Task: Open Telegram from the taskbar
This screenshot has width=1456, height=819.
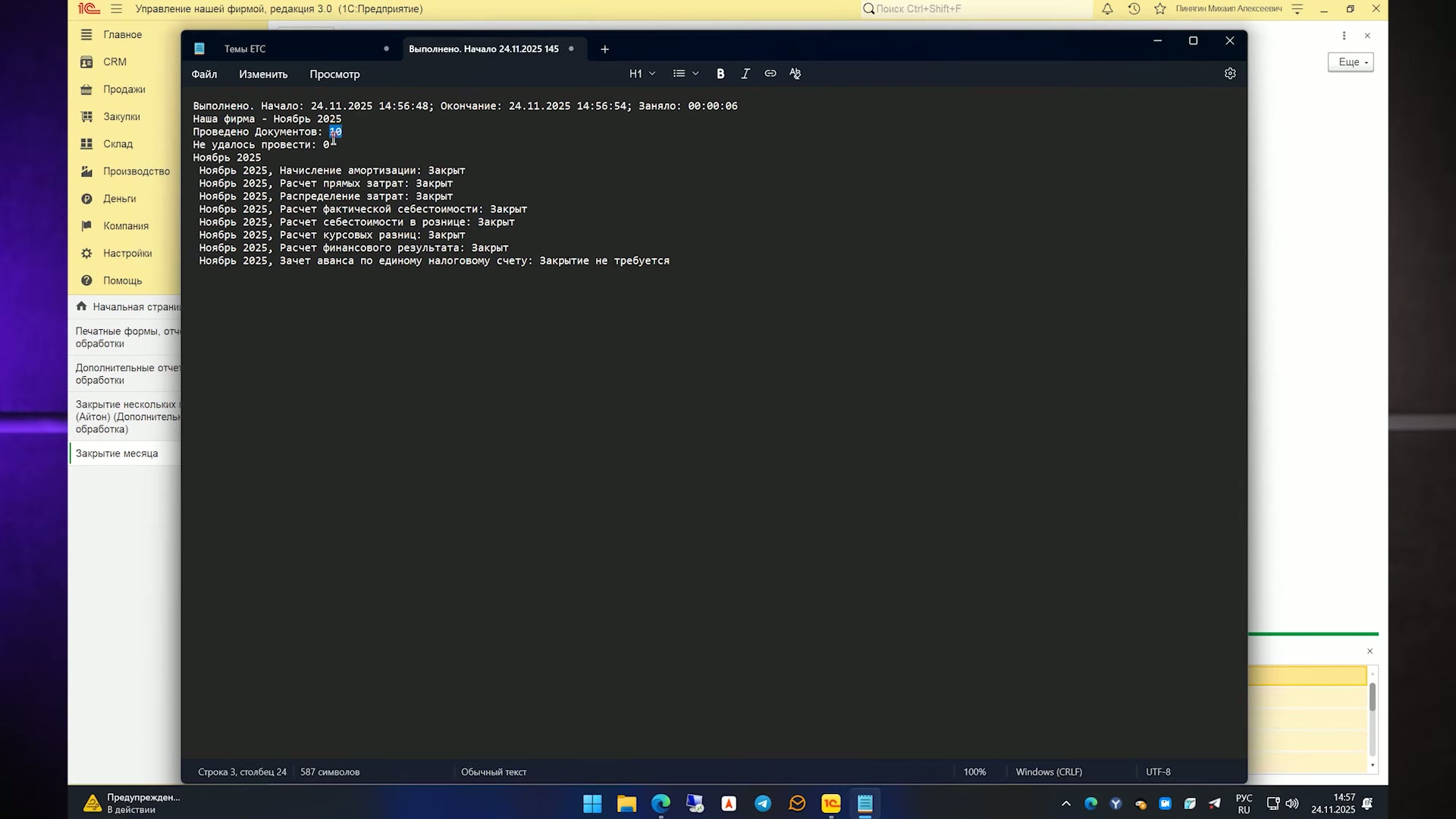Action: tap(763, 804)
